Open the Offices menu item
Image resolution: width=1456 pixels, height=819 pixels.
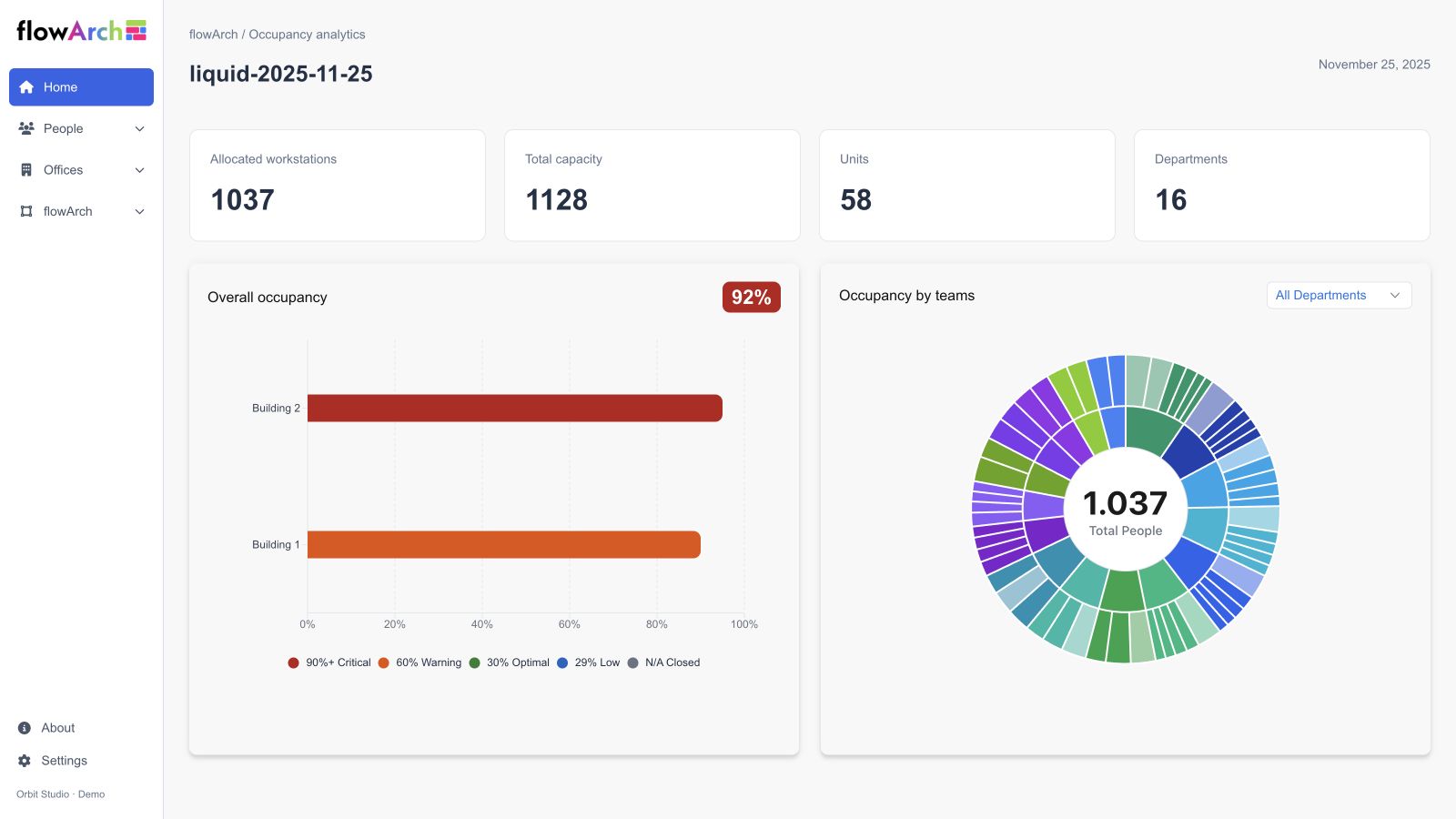point(81,170)
